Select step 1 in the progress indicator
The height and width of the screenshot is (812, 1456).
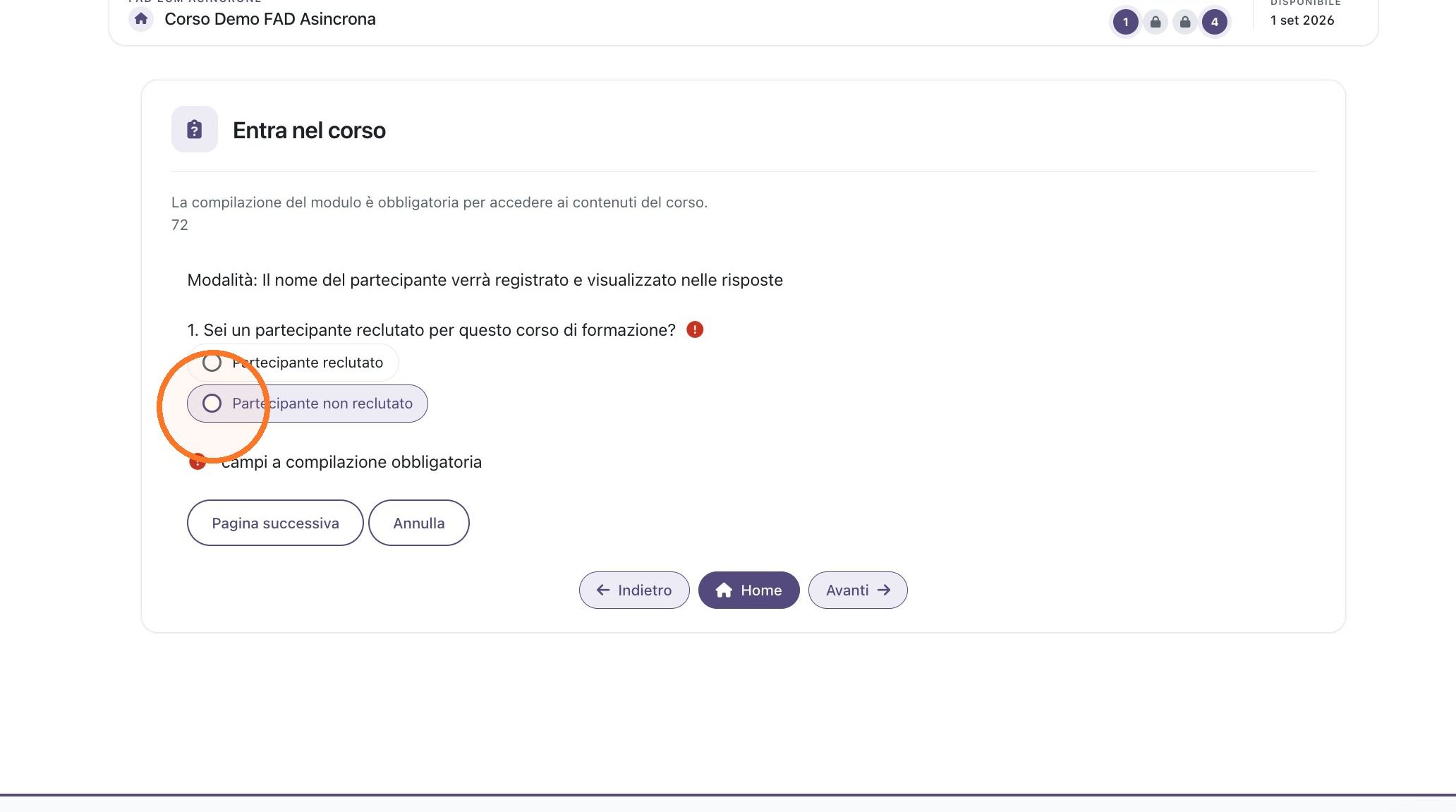pos(1125,22)
